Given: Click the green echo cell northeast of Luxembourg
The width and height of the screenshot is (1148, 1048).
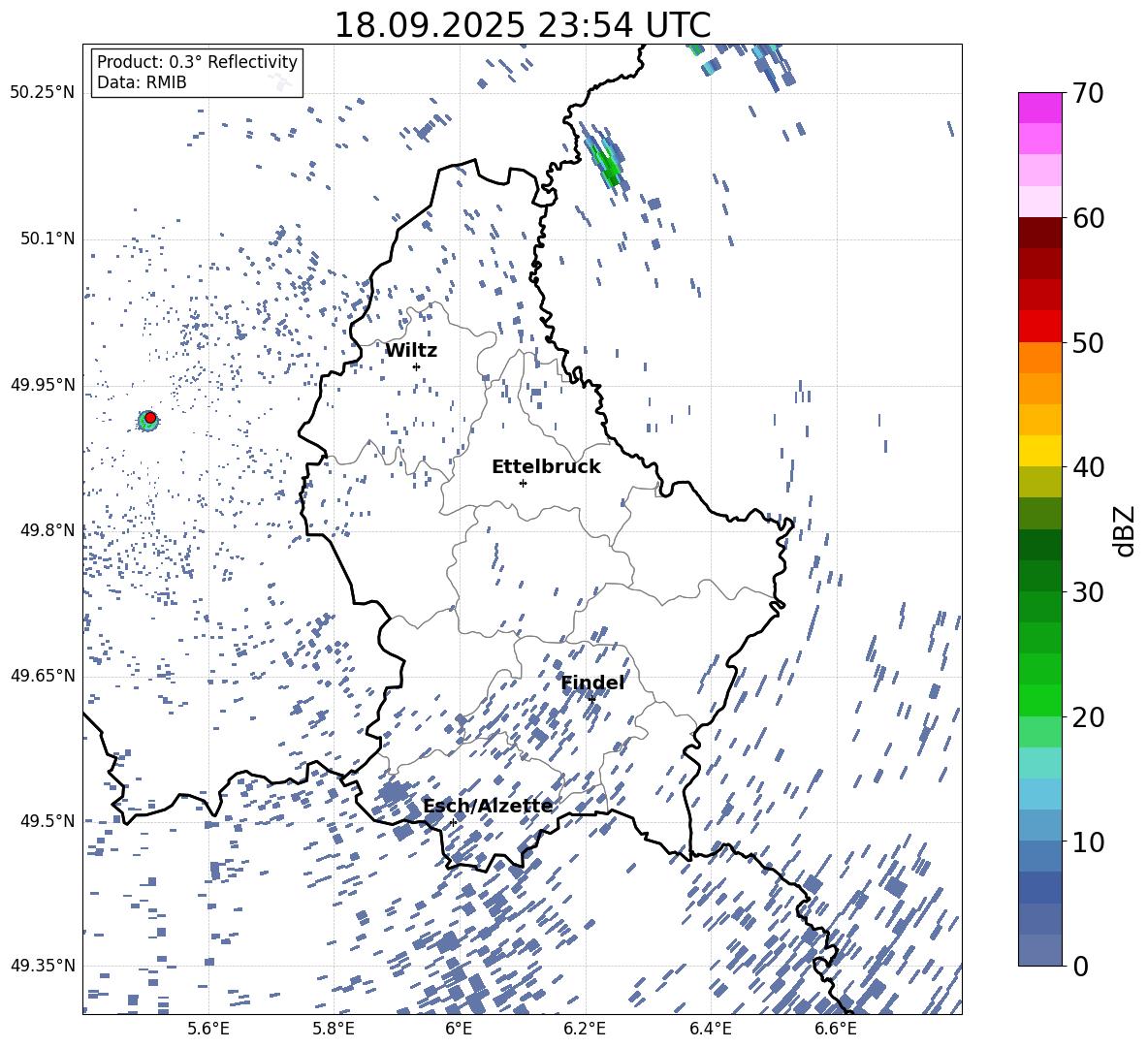Looking at the screenshot, I should [608, 163].
